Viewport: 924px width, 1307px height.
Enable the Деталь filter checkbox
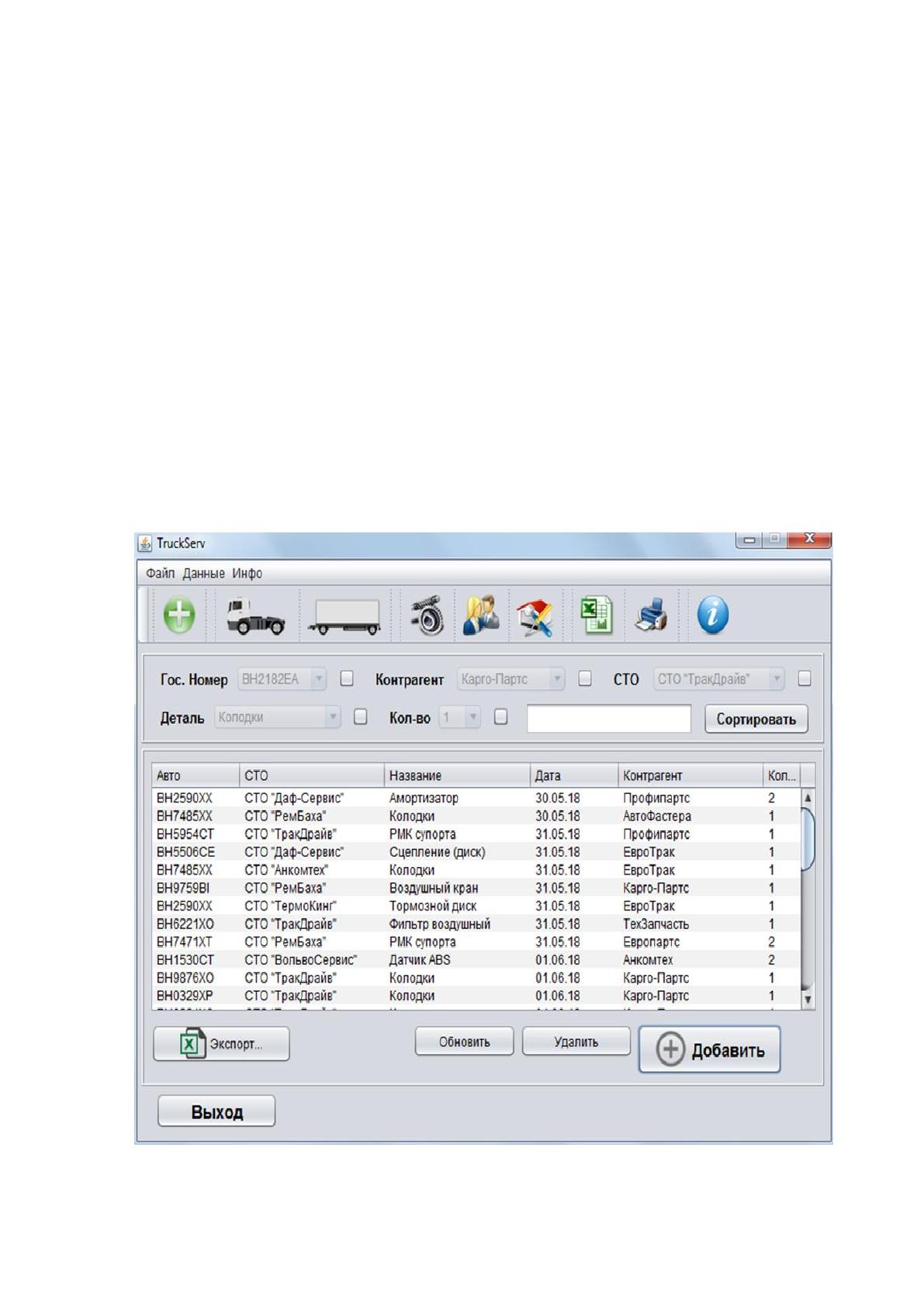click(x=360, y=717)
